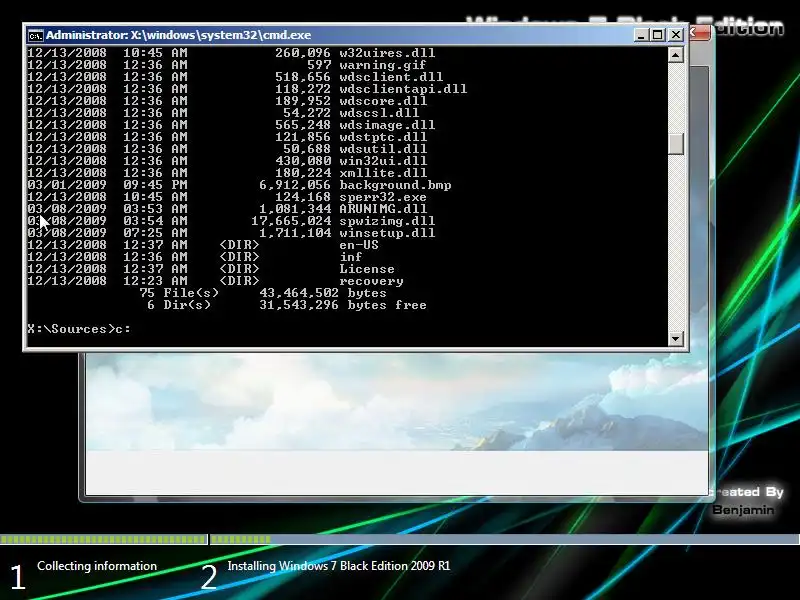The width and height of the screenshot is (800, 600).
Task: Click the wdscore.dll file entry
Action: 383,101
